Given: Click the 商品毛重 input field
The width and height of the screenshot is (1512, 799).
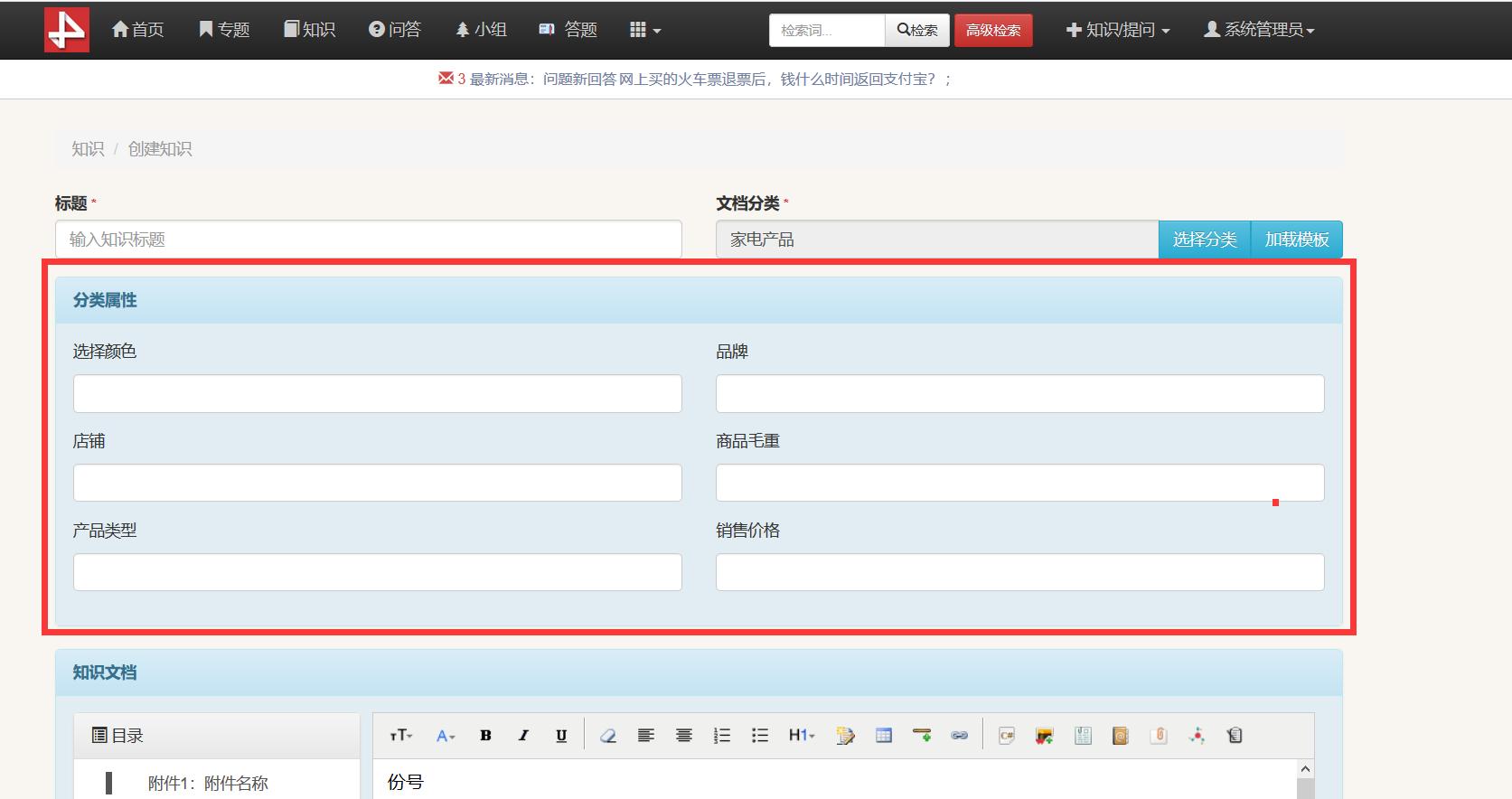Looking at the screenshot, I should 1020,483.
